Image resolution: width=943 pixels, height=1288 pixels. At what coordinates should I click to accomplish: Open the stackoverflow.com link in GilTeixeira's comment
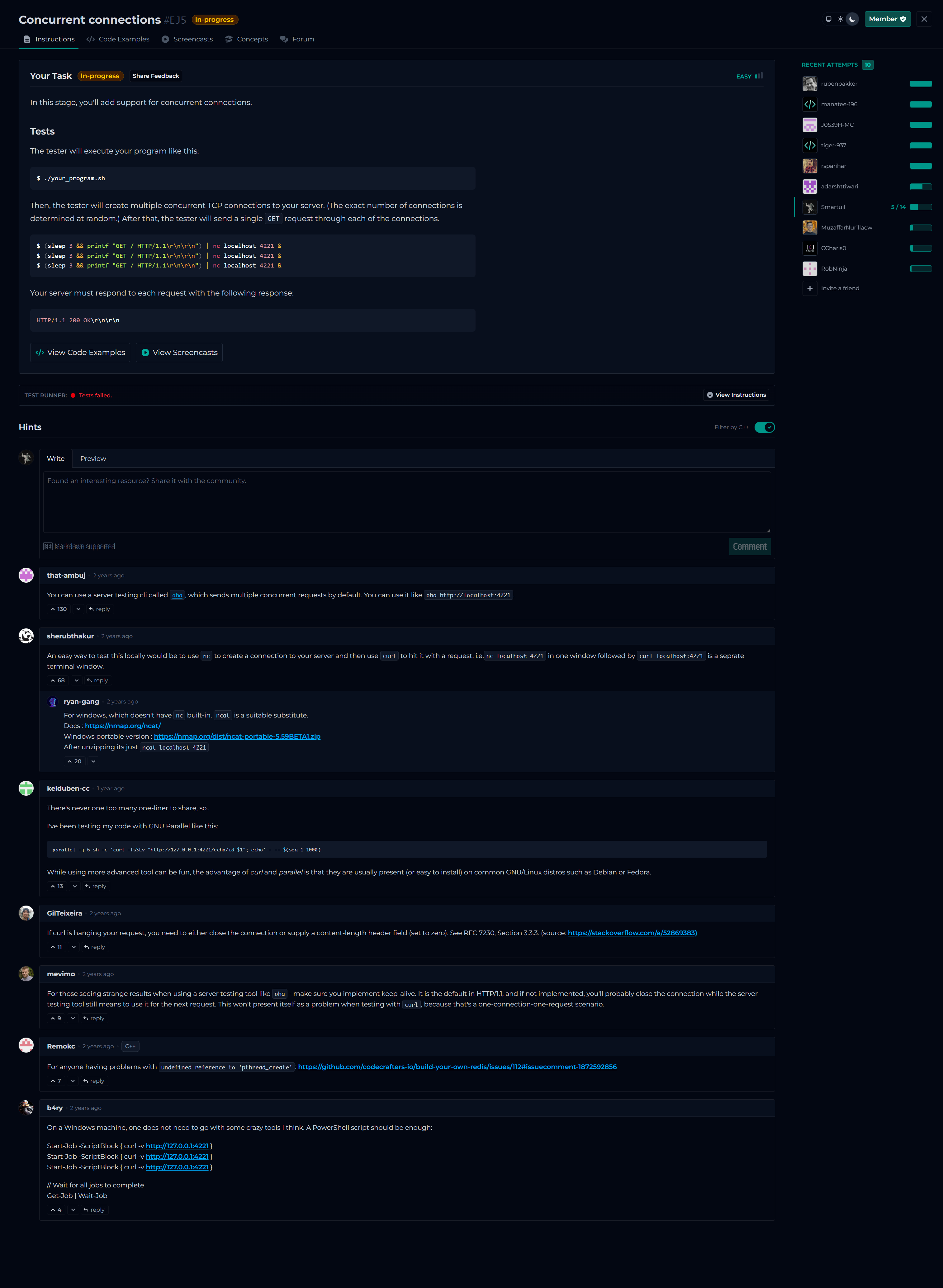pos(632,933)
